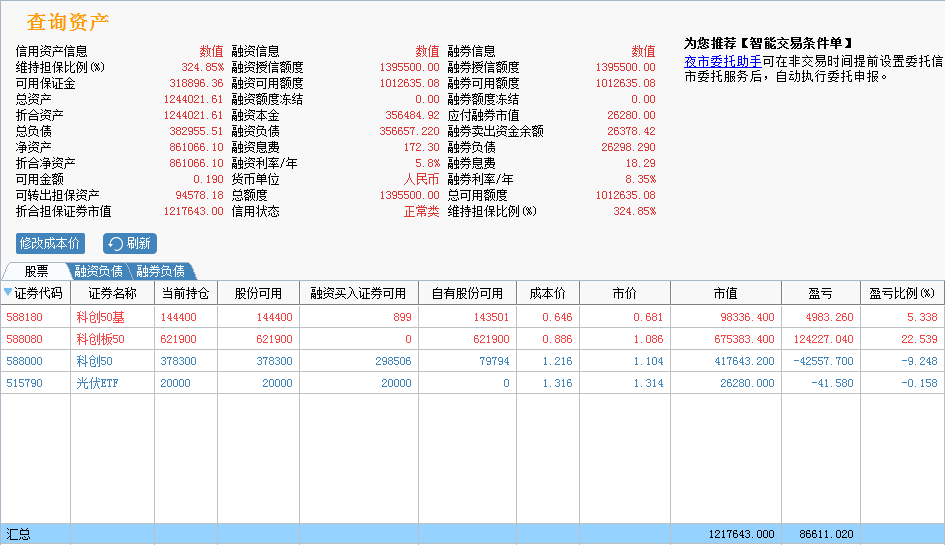945x545 pixels.
Task: Click summary total 1217643.000
Action: click(741, 534)
